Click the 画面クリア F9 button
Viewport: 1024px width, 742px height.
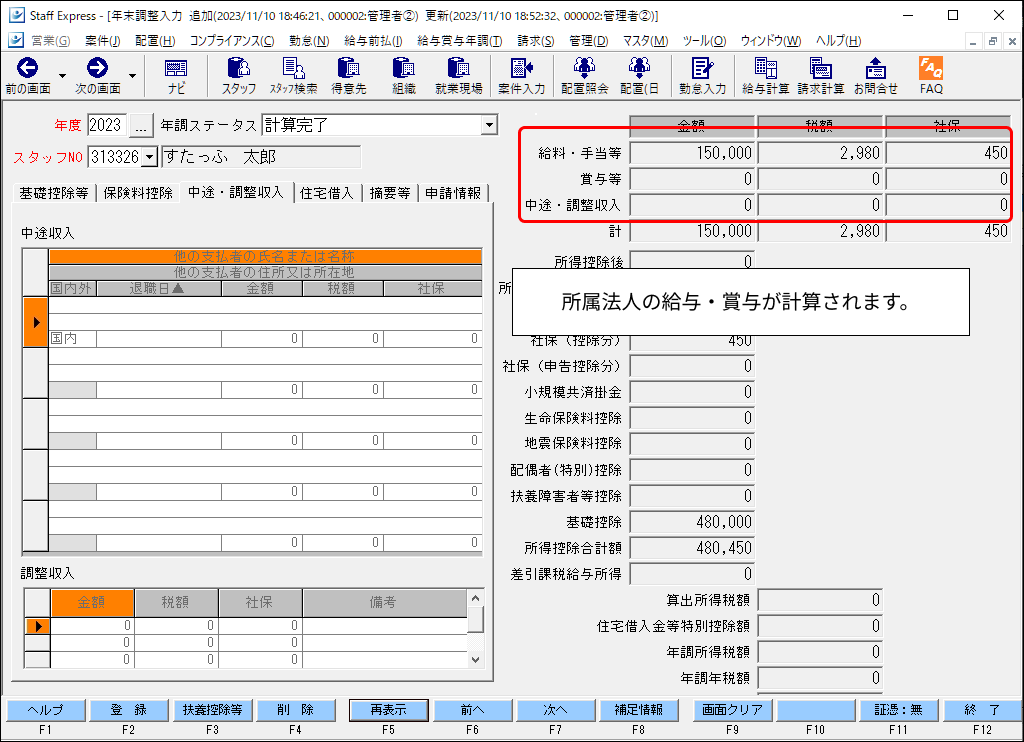point(732,710)
